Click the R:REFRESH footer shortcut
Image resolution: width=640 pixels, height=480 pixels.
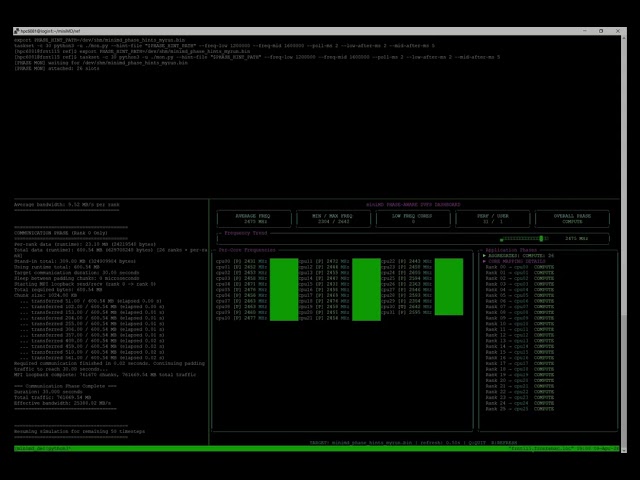tap(504, 442)
